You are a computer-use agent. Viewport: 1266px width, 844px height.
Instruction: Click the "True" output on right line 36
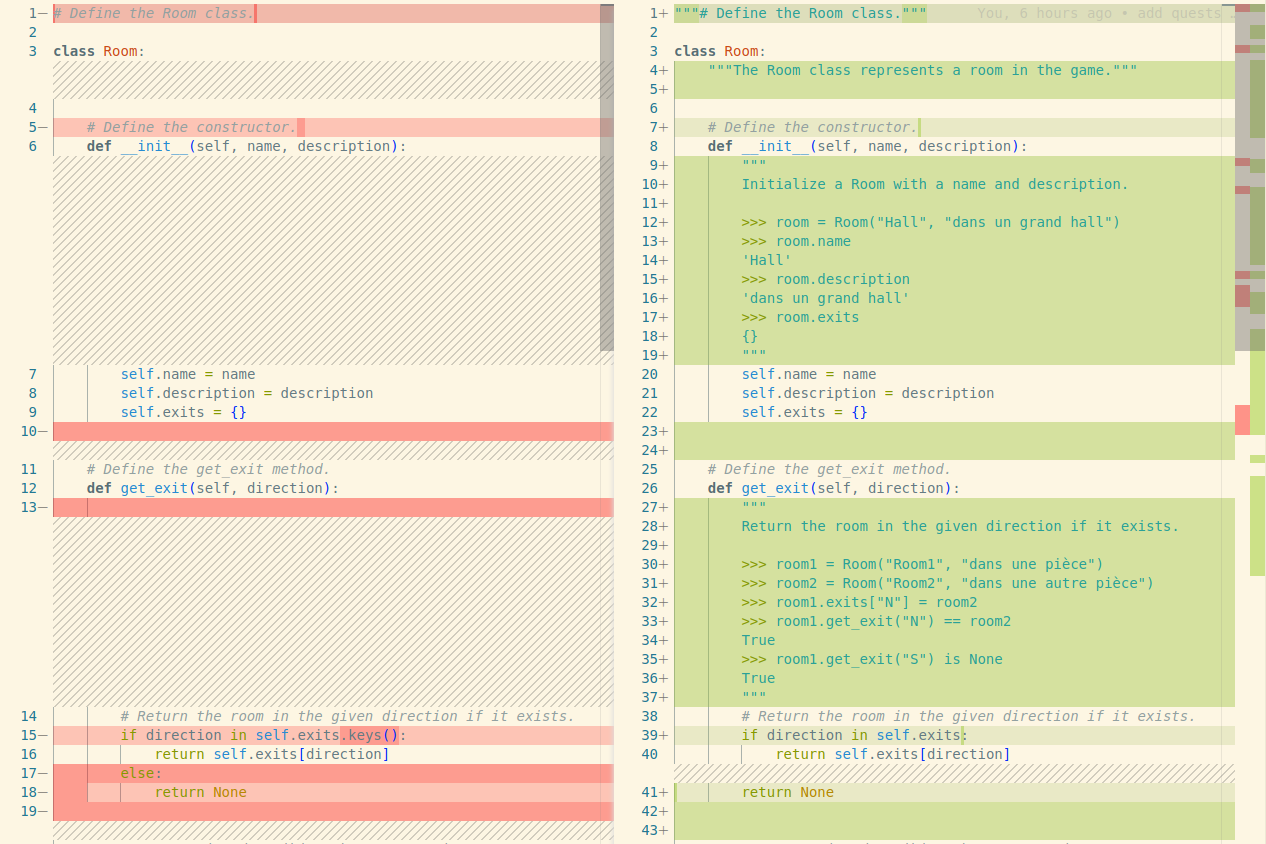point(758,678)
